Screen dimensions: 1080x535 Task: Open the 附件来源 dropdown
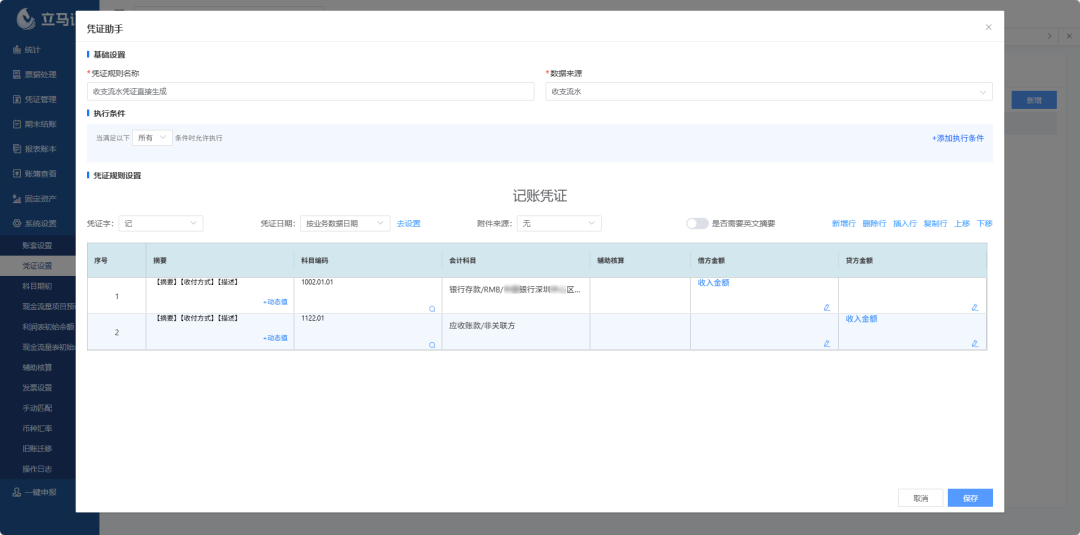tap(558, 223)
